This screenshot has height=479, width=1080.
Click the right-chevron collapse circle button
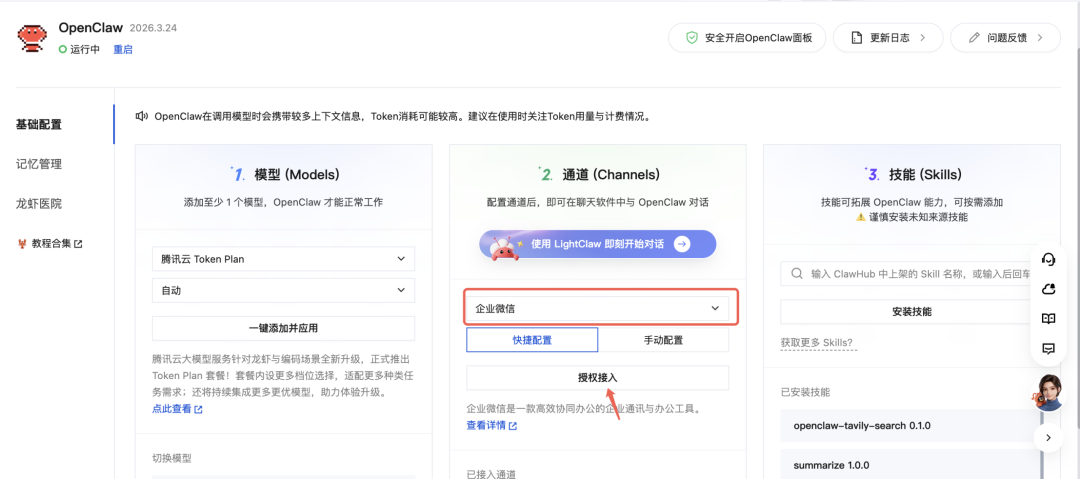pyautogui.click(x=1048, y=437)
